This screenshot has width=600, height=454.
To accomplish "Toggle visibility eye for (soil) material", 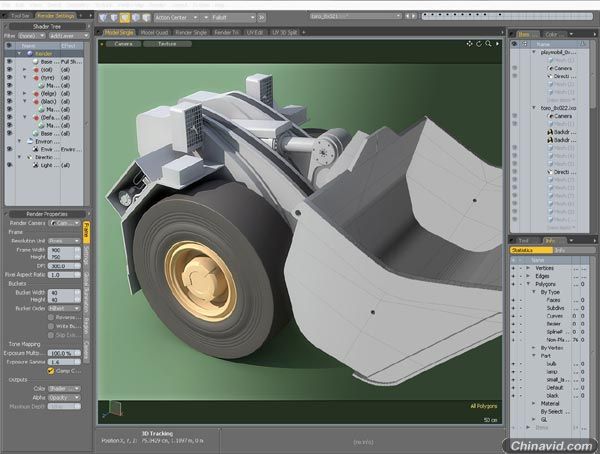I will [10, 71].
